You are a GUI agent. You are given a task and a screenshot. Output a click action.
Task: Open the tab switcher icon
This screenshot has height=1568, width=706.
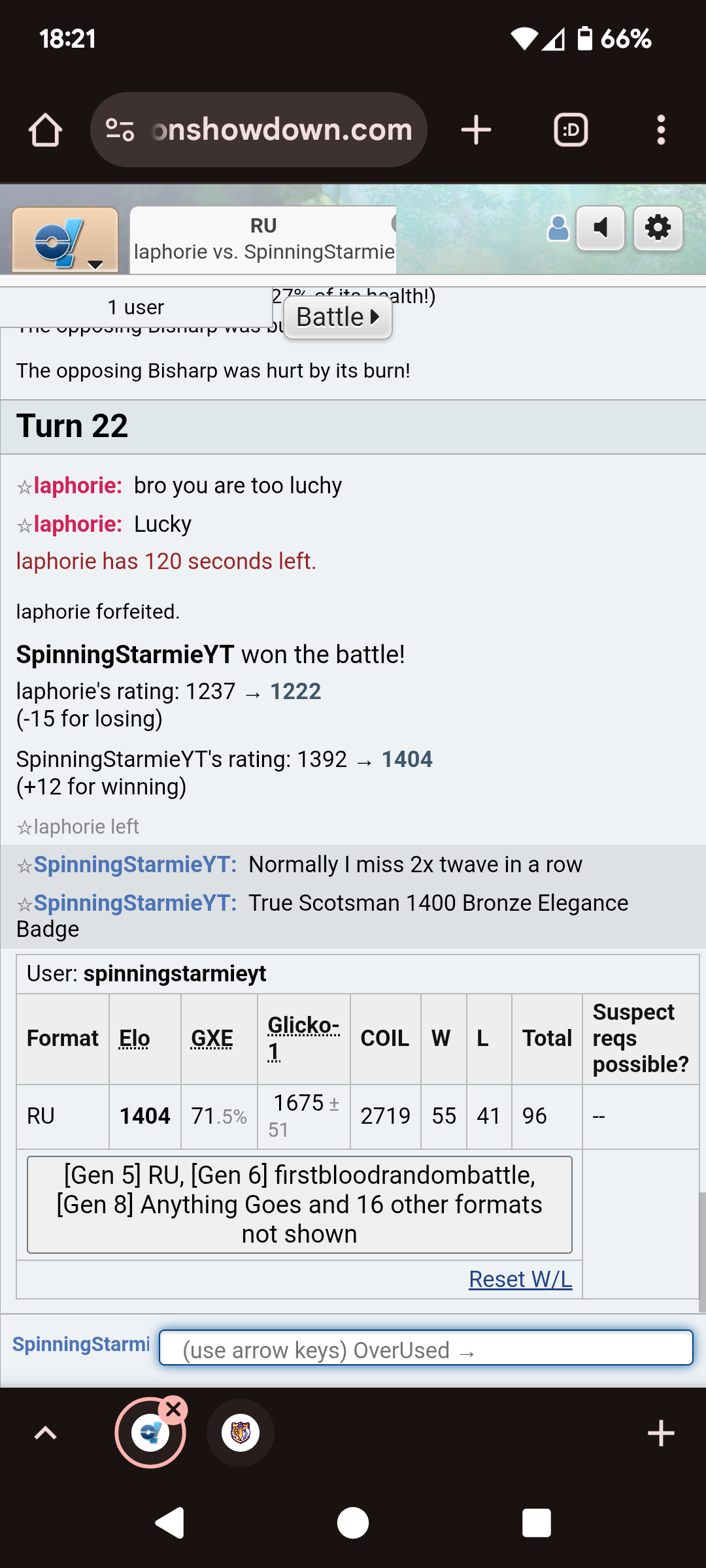(571, 130)
